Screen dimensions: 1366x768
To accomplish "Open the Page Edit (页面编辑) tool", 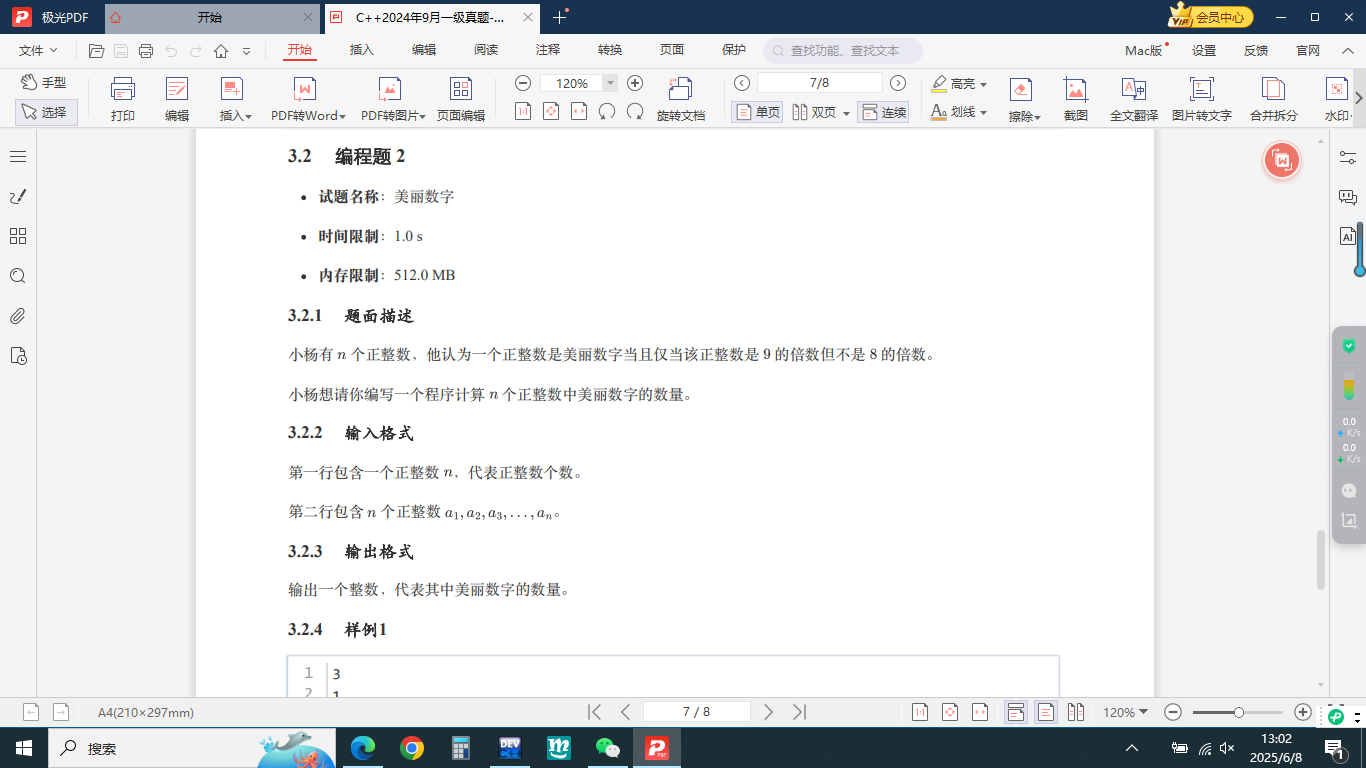I will click(x=460, y=100).
